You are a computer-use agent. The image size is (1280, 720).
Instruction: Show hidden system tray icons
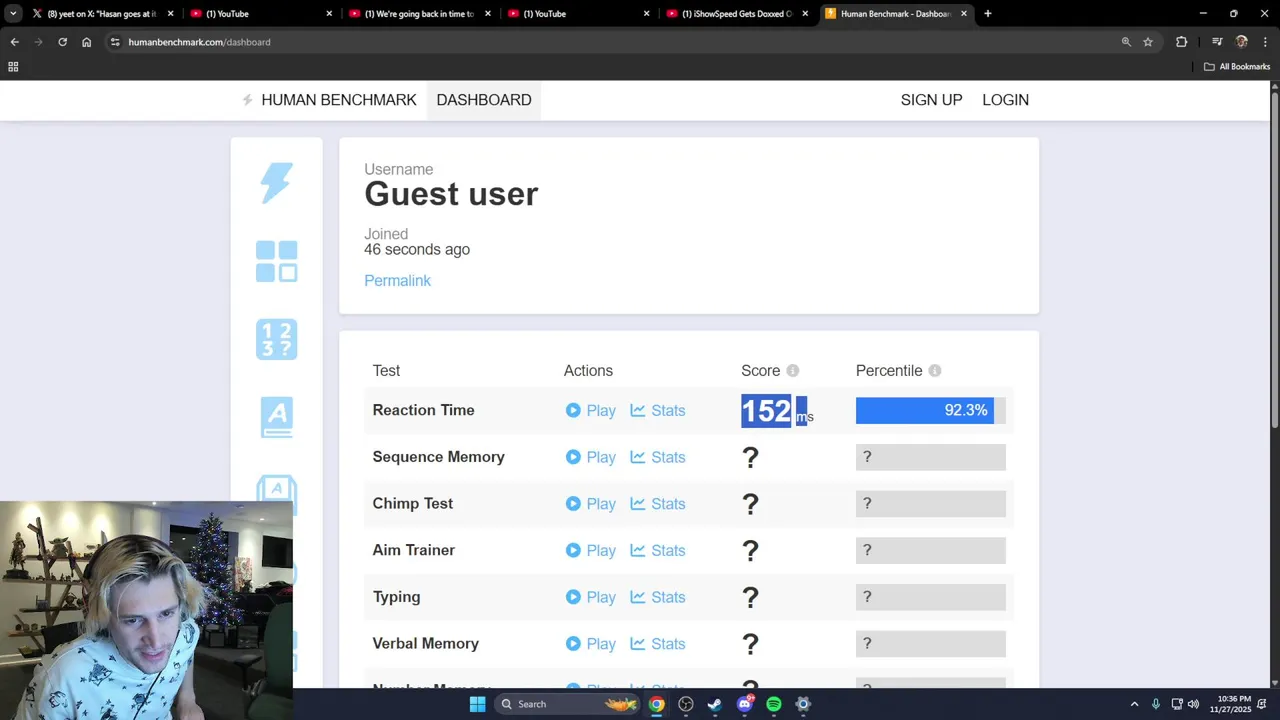(1134, 704)
